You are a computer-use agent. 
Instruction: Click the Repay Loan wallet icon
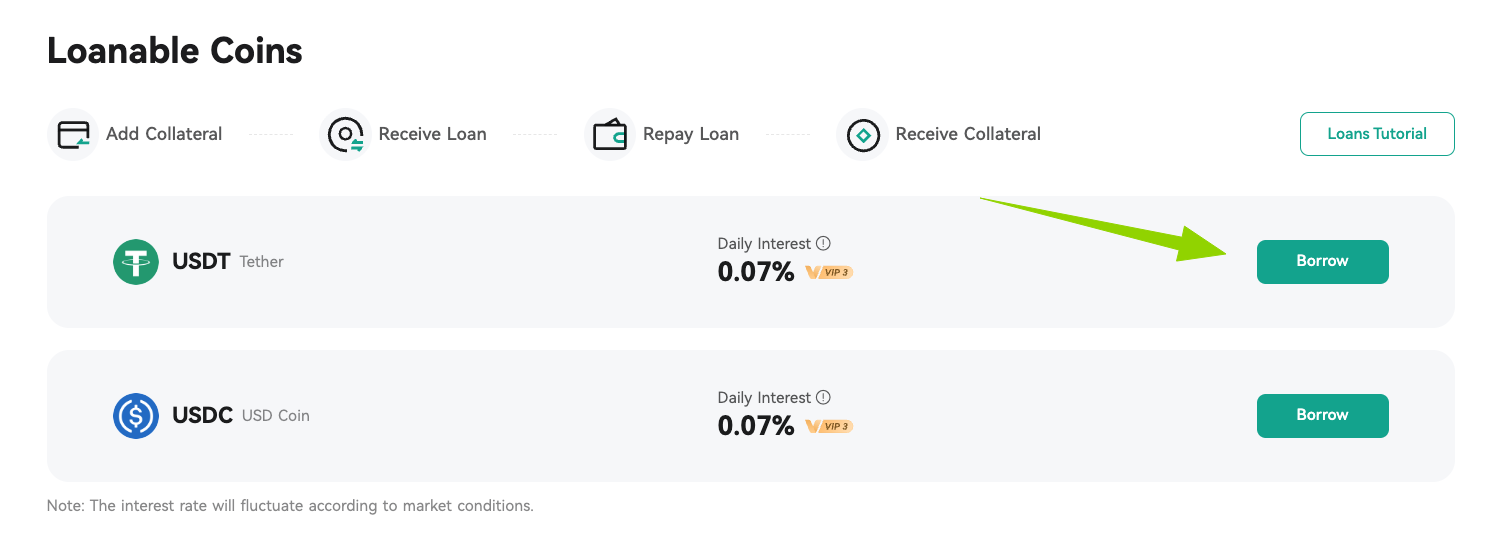coord(610,134)
